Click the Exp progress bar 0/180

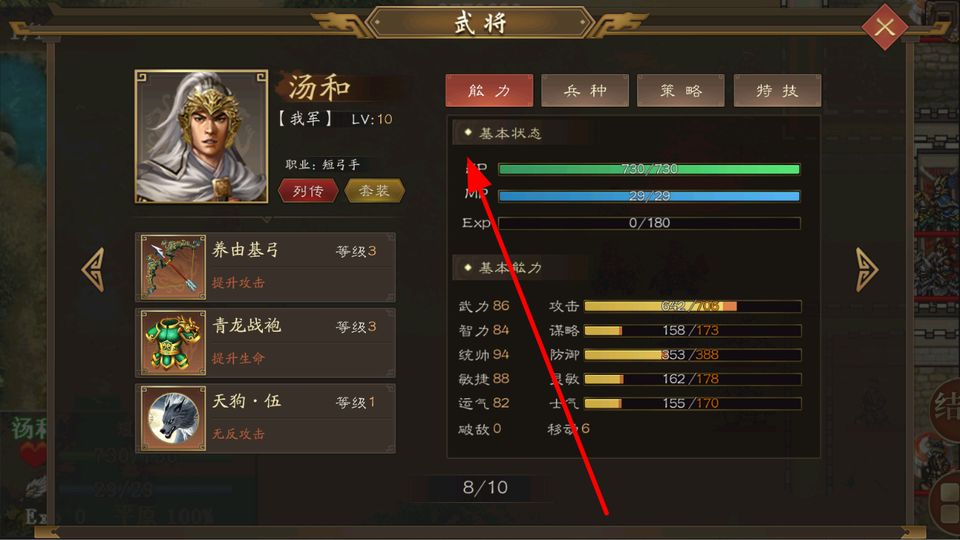click(649, 223)
